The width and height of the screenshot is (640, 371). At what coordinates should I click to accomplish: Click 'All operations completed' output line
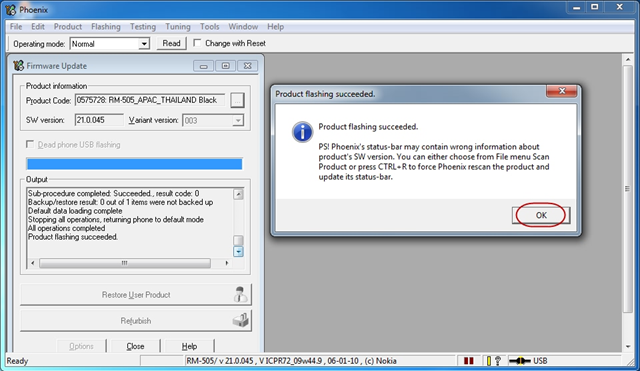point(67,228)
